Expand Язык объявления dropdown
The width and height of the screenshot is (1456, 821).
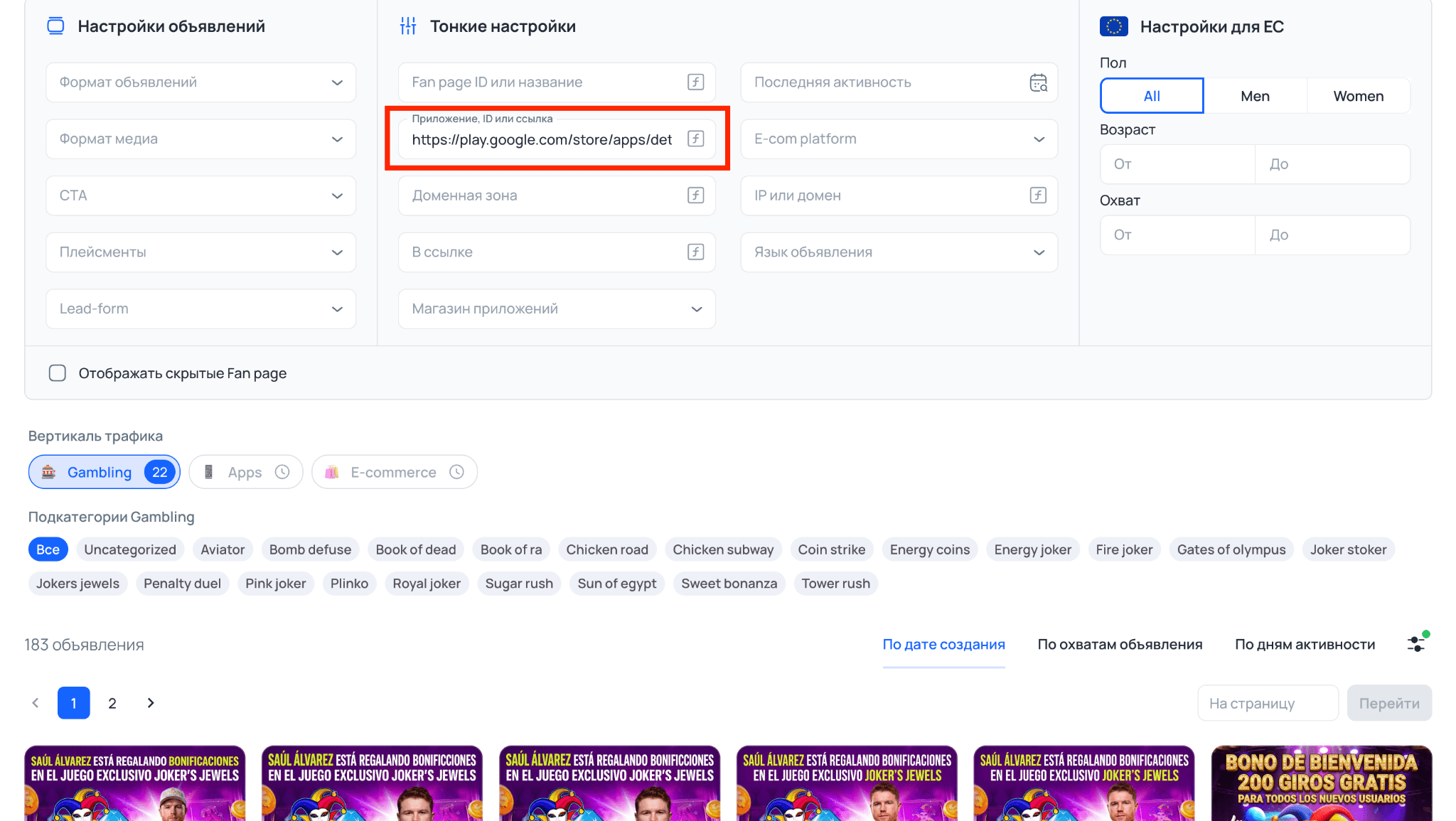[x=899, y=252]
